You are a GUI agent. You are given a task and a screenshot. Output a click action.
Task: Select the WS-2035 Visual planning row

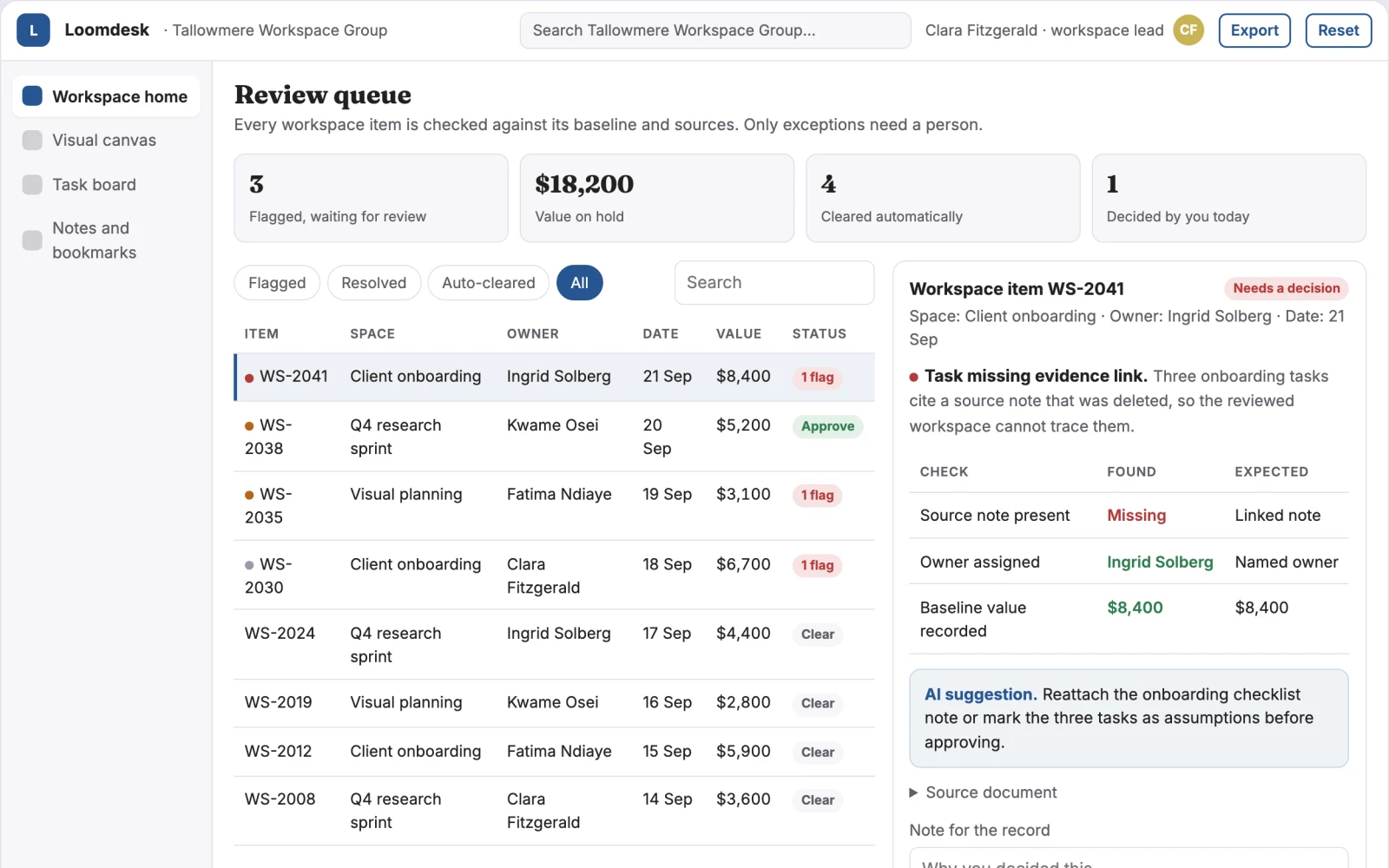point(554,505)
